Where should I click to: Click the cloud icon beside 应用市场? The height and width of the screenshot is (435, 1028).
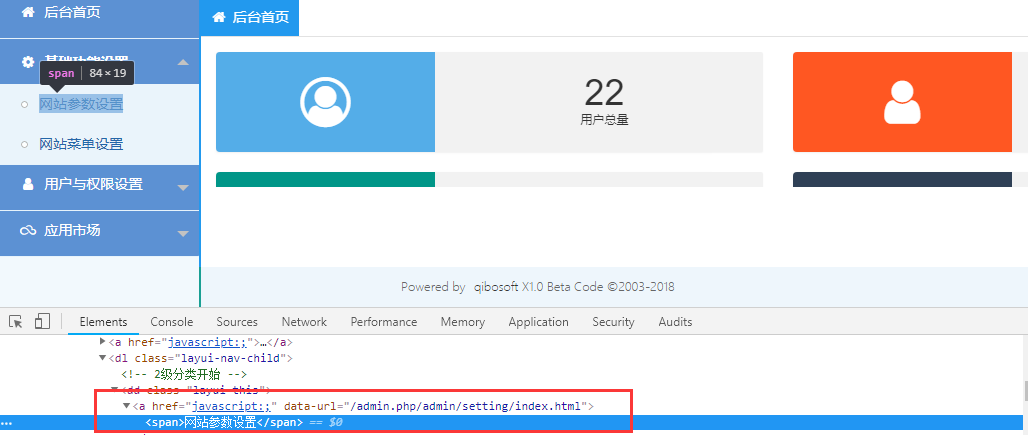[x=28, y=231]
